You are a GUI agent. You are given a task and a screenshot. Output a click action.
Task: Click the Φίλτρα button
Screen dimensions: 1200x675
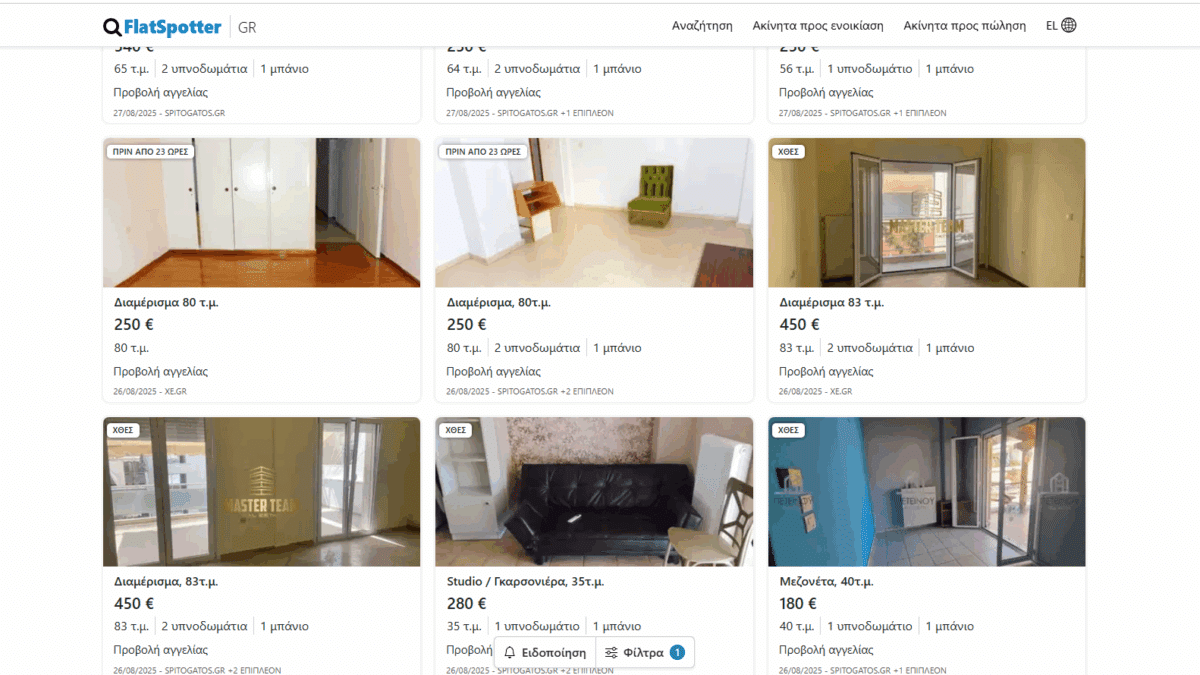[x=645, y=653]
